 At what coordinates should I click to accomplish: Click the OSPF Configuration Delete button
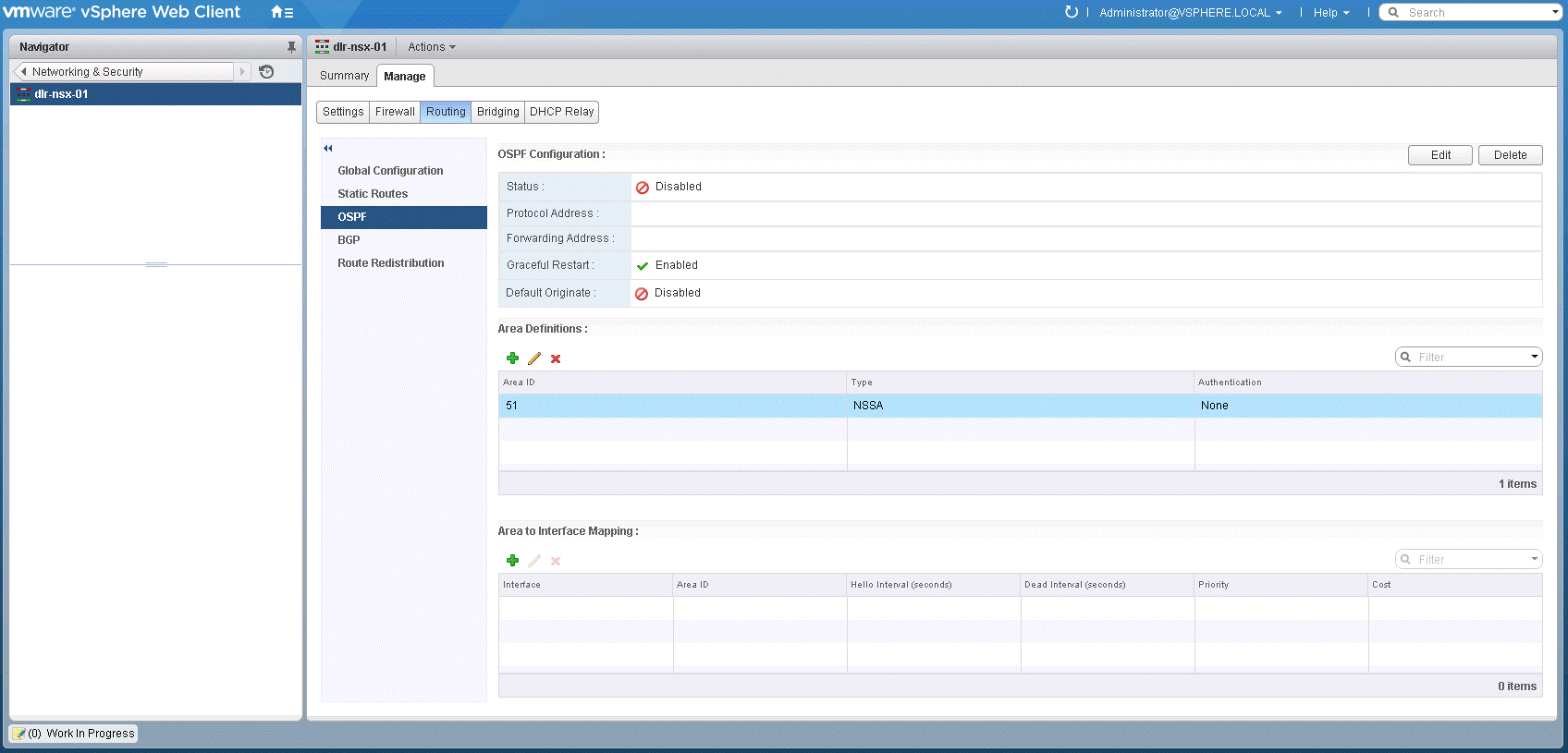[1510, 155]
